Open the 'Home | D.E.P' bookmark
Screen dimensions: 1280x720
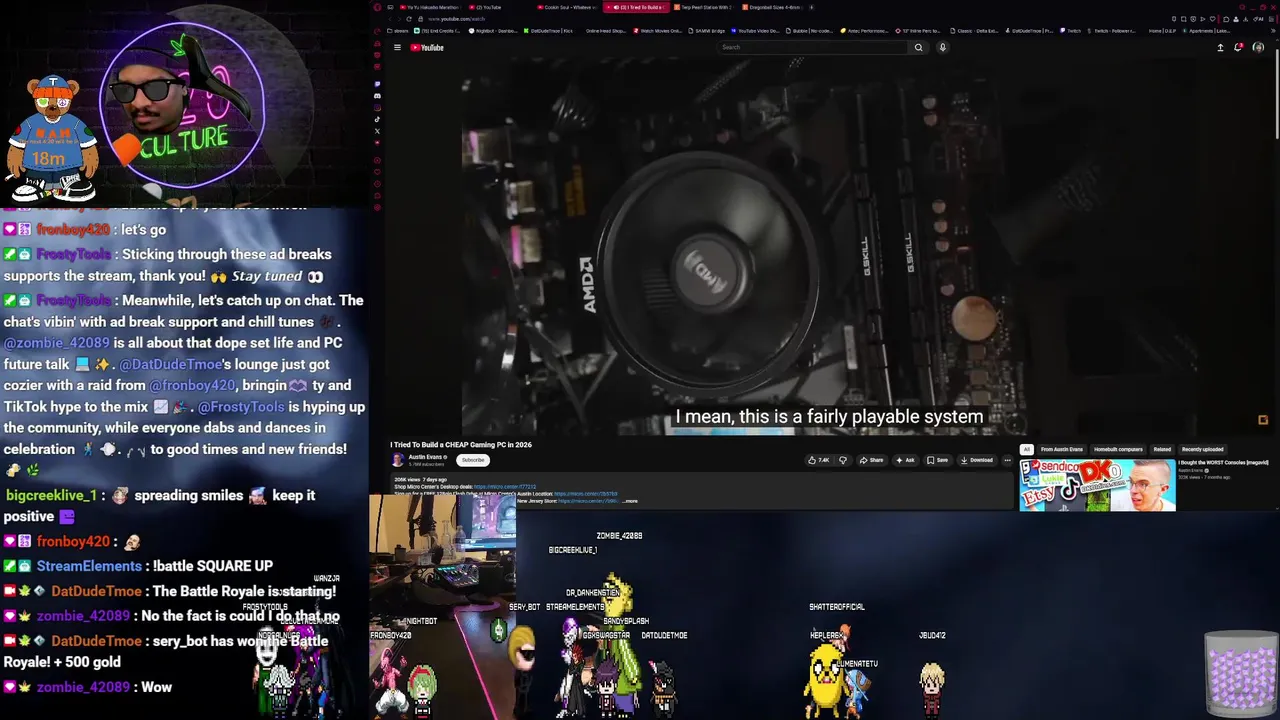point(1160,31)
